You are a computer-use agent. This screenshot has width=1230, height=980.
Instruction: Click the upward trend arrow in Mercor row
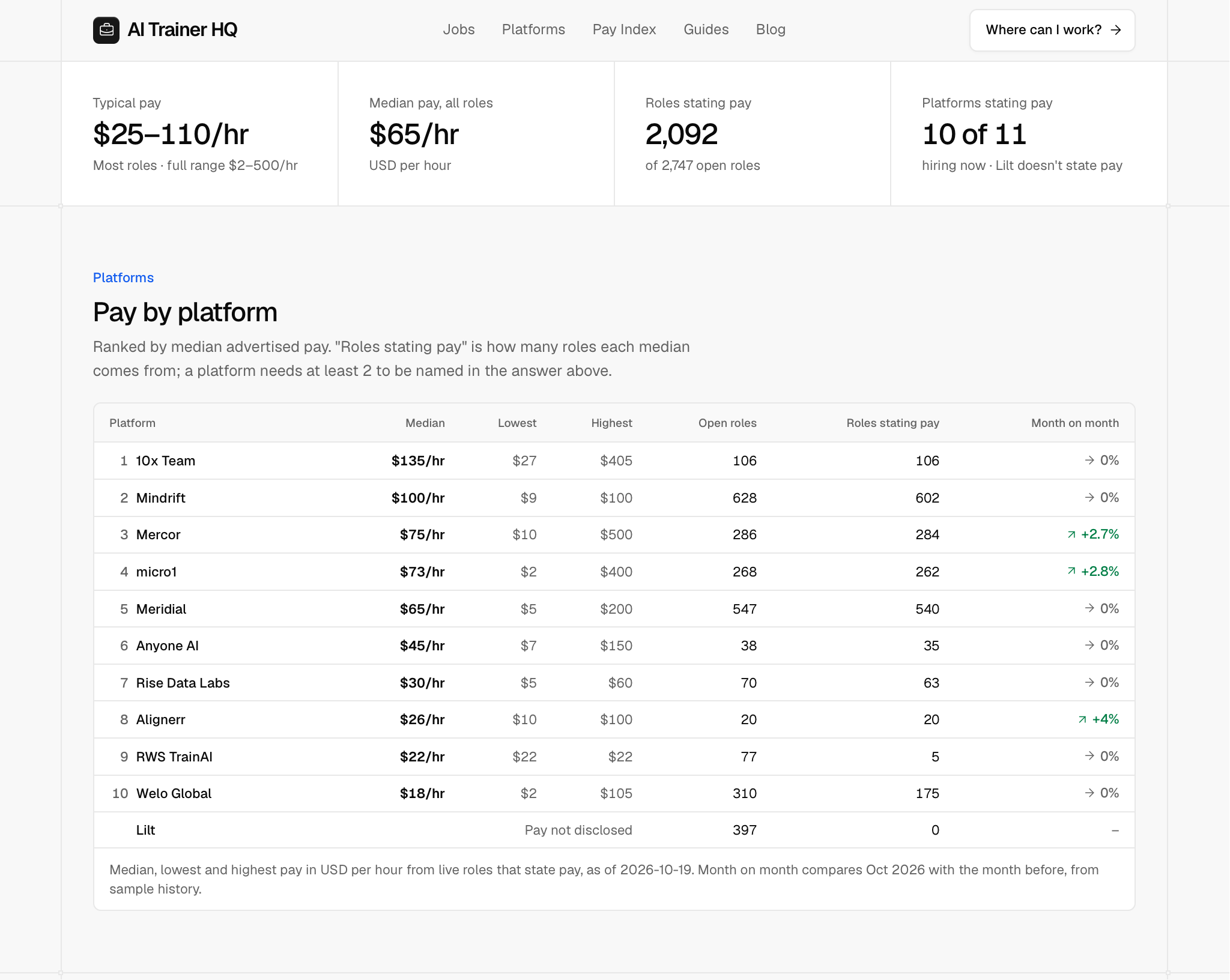point(1071,534)
